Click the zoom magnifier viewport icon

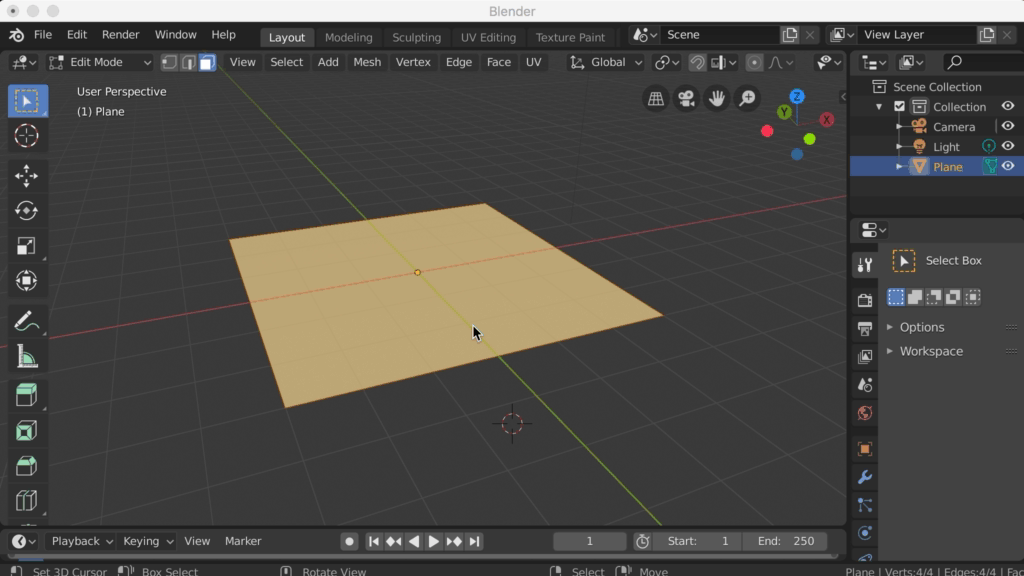(x=747, y=98)
